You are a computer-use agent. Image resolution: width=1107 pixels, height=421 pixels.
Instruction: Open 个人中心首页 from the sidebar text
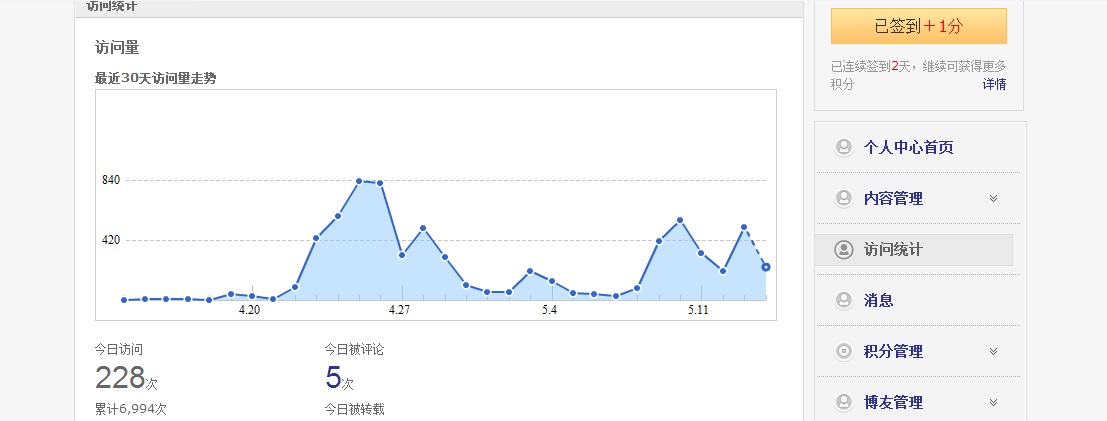point(908,148)
